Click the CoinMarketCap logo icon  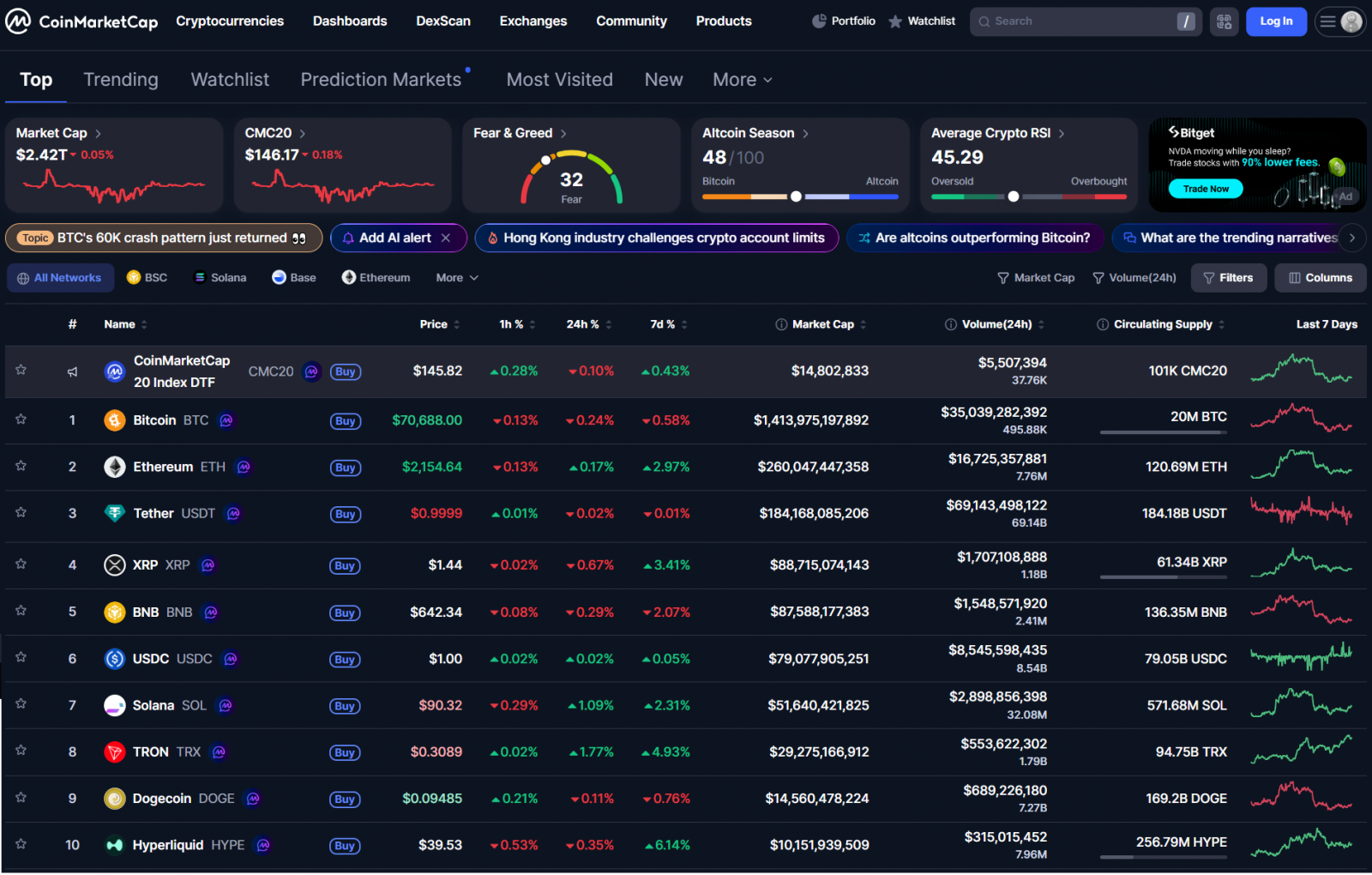coord(18,21)
